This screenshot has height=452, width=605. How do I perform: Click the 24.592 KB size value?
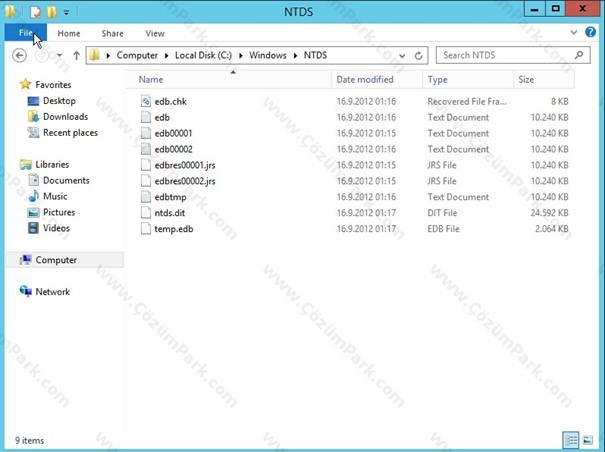point(549,213)
